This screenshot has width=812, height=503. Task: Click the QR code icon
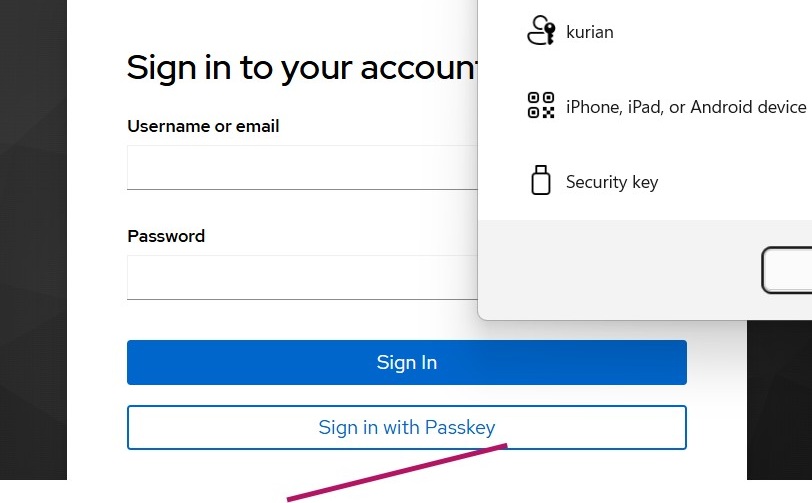[x=540, y=105]
